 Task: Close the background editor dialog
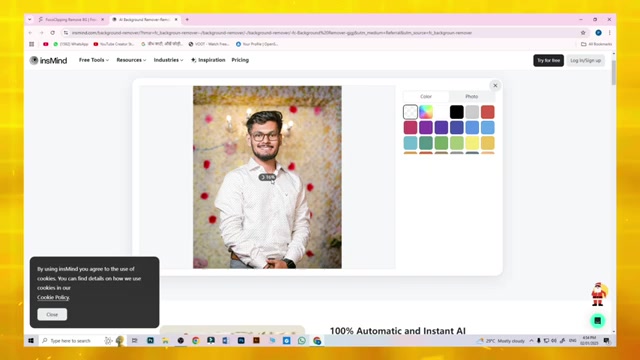coord(495,85)
